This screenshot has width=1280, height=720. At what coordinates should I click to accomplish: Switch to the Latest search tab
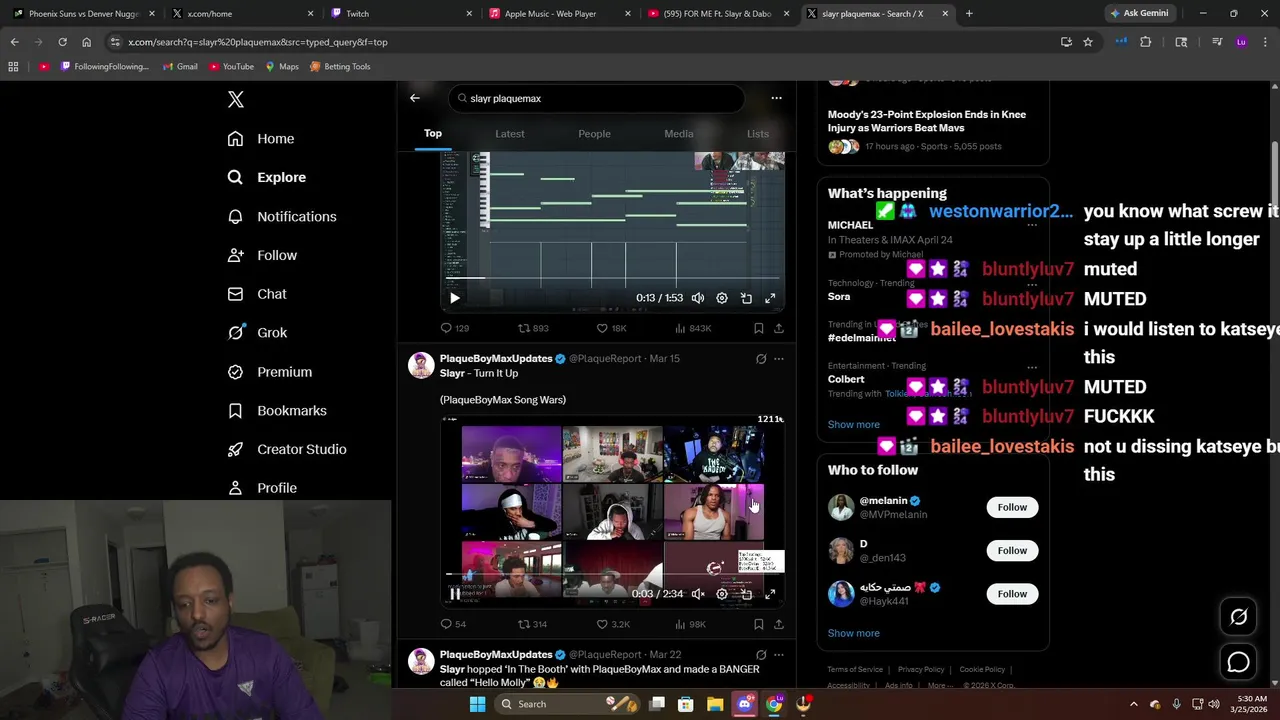509,134
